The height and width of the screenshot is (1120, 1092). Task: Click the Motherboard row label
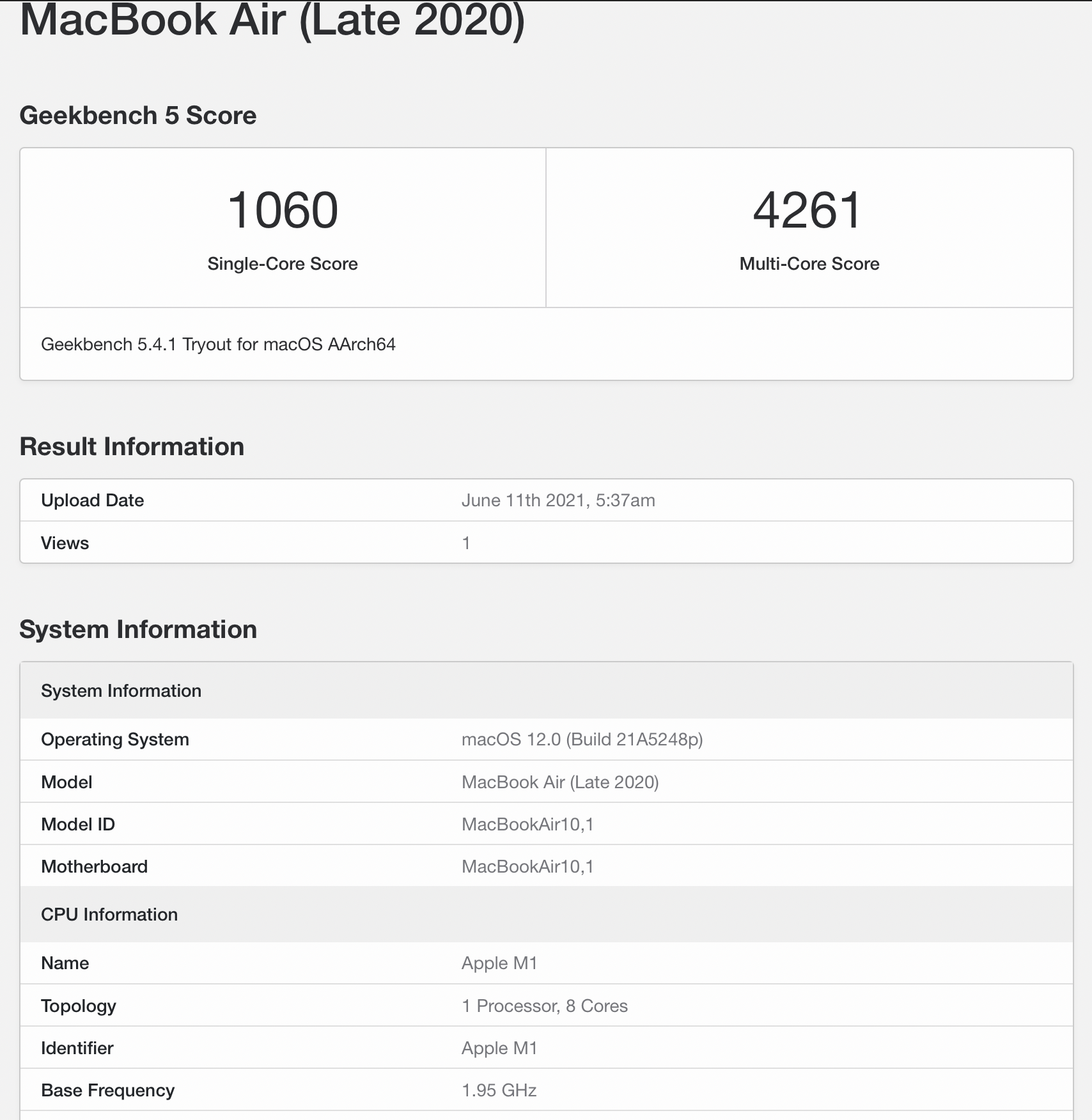94,867
